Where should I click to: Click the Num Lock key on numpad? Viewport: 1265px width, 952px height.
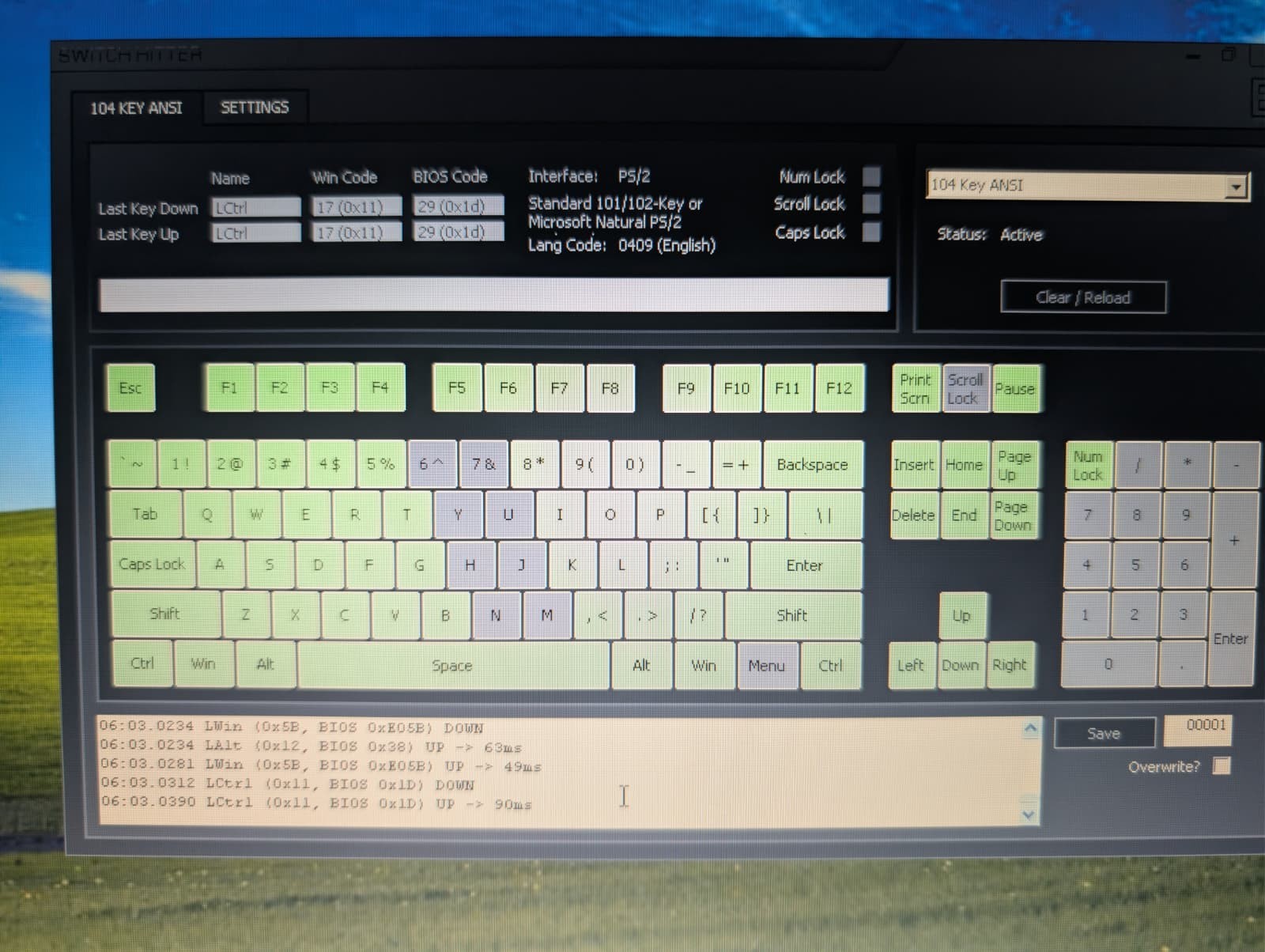tap(1088, 465)
